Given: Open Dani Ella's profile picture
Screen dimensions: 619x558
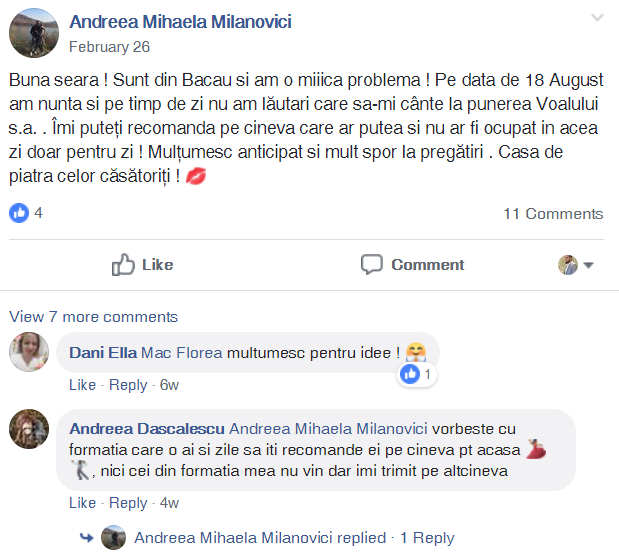Looking at the screenshot, I should (x=29, y=353).
